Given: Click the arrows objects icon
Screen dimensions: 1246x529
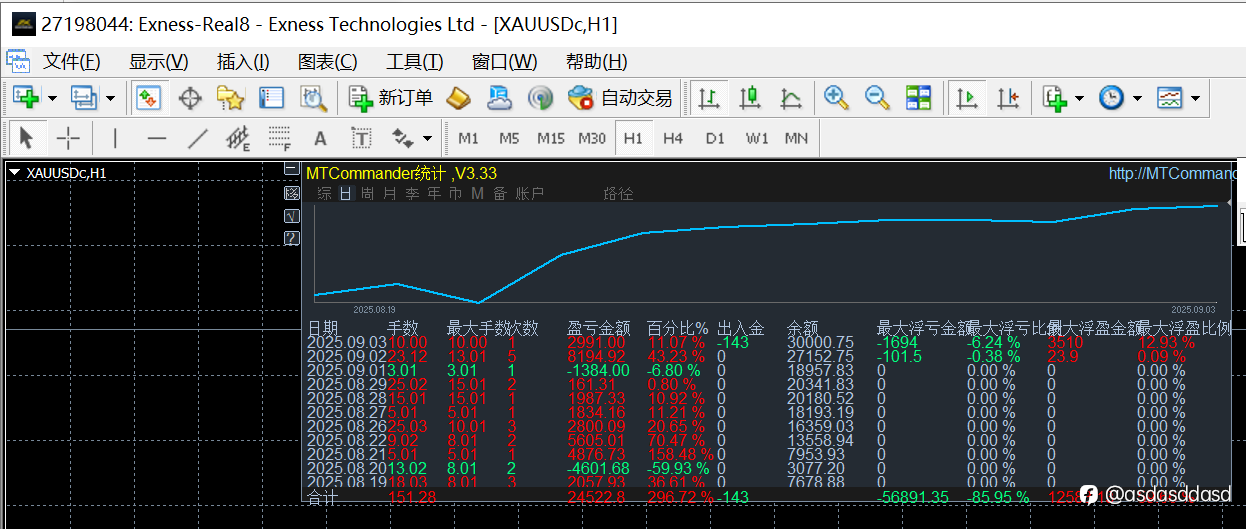Looking at the screenshot, I should [x=402, y=138].
